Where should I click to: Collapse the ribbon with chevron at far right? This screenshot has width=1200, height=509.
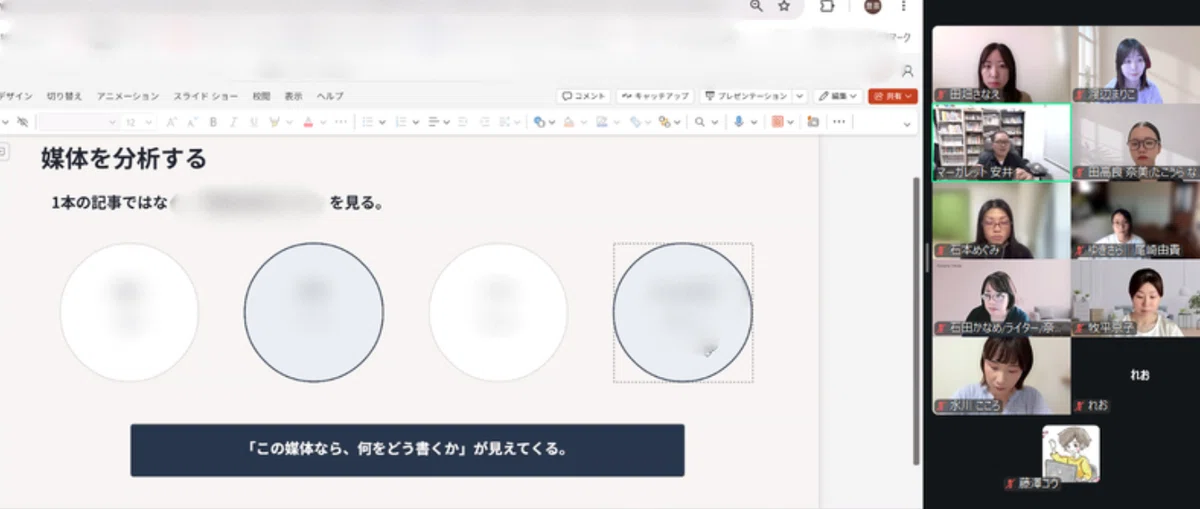[907, 124]
